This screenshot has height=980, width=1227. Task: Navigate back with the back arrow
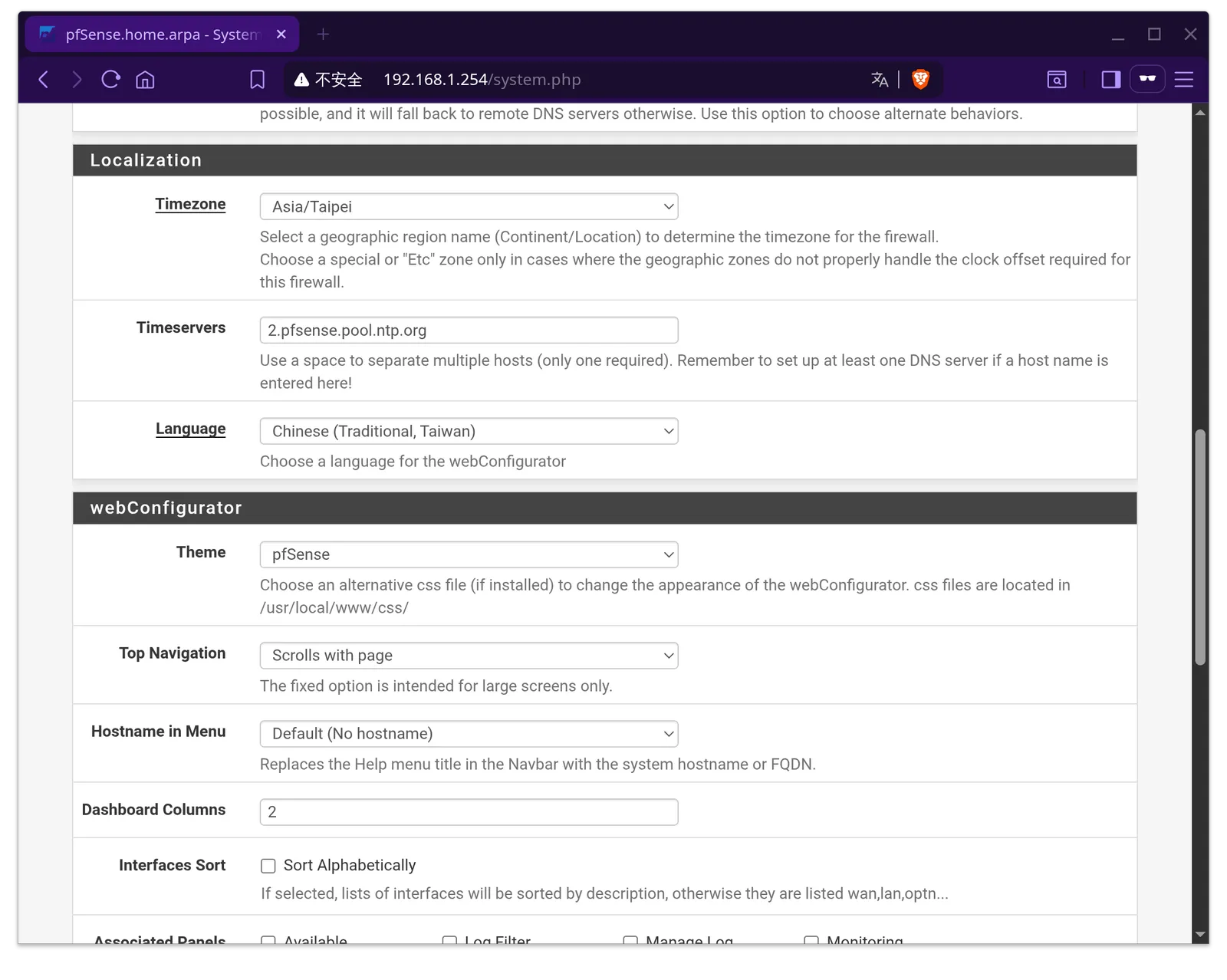coord(44,79)
